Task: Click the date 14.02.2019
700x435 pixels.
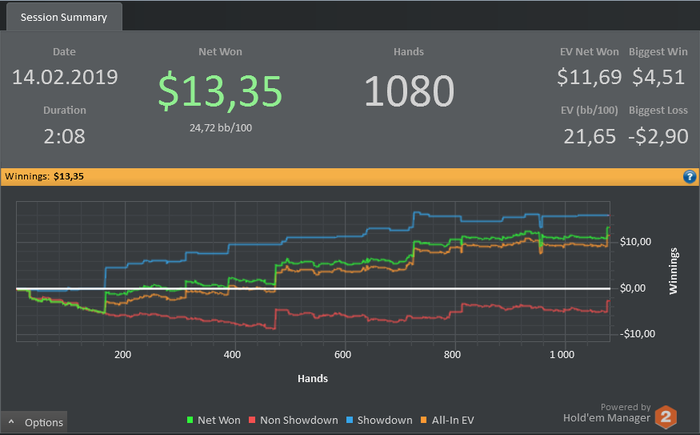Action: [x=65, y=77]
